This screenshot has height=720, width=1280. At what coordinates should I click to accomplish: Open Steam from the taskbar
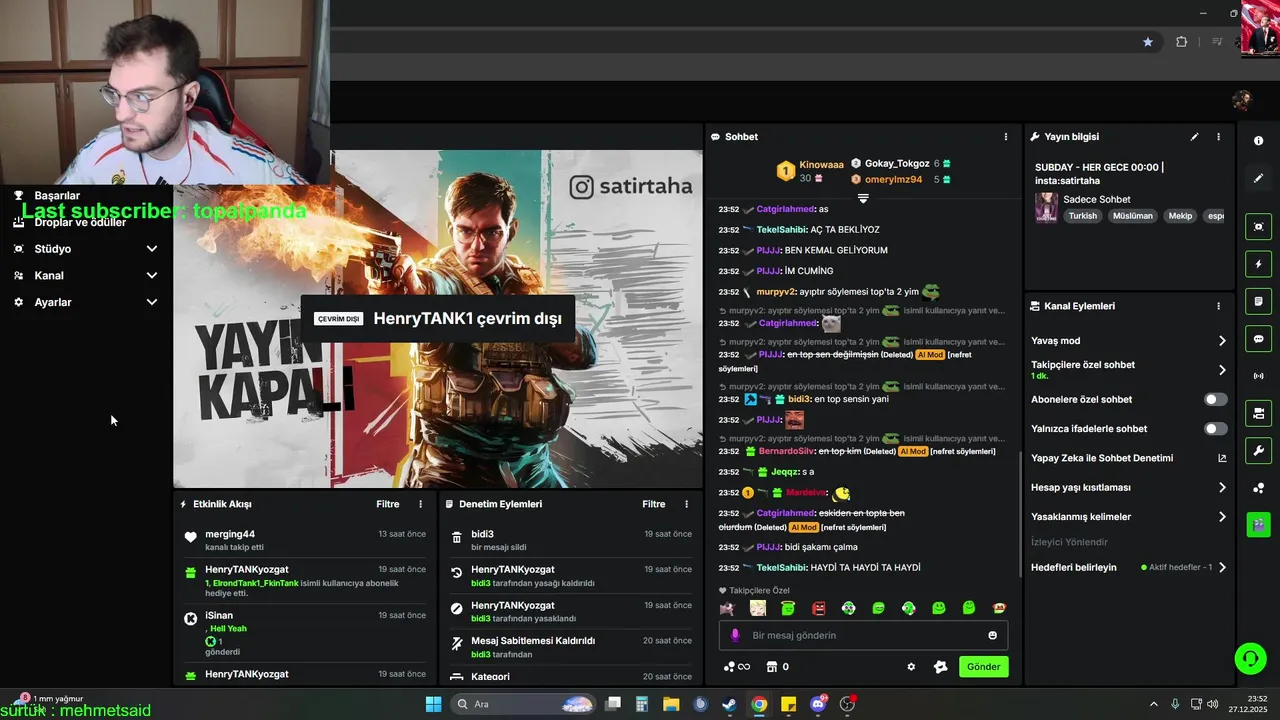click(730, 704)
